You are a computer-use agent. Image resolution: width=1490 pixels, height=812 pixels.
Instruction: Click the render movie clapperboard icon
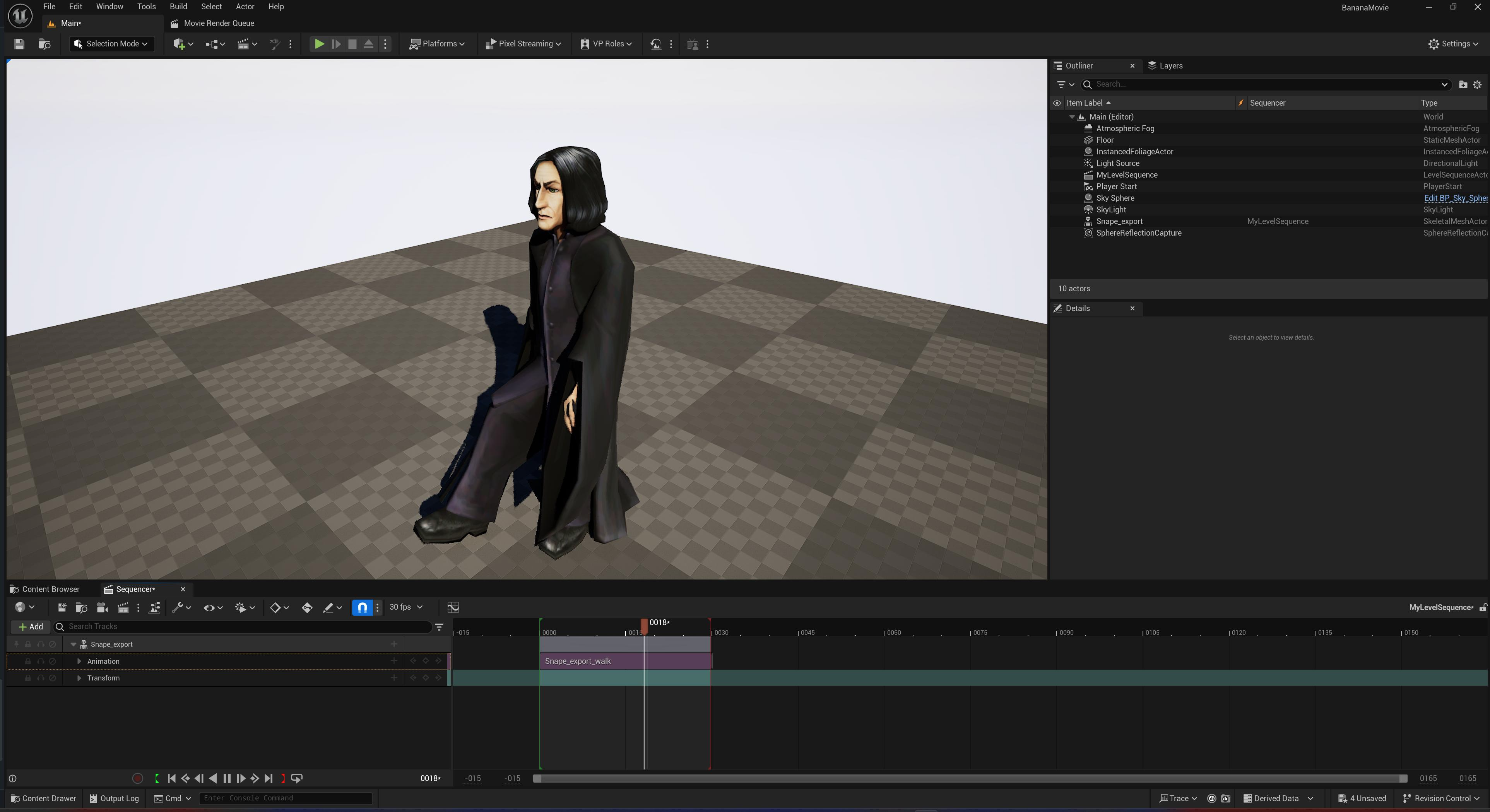[123, 607]
